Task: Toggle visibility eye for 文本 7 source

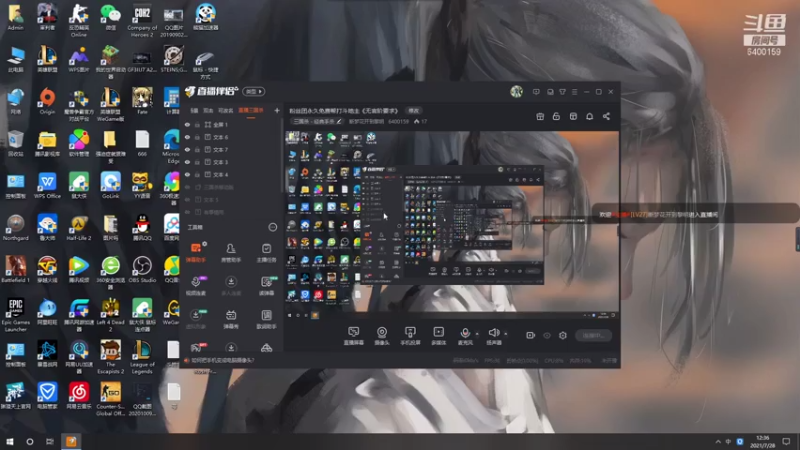Action: (x=187, y=149)
